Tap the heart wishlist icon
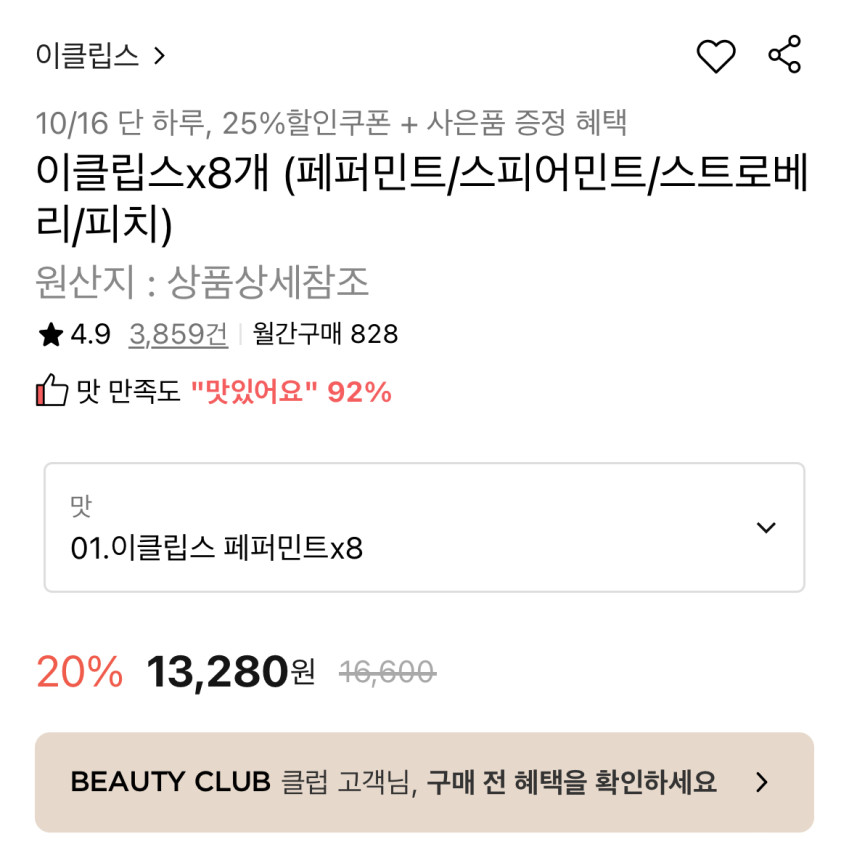 (x=715, y=56)
